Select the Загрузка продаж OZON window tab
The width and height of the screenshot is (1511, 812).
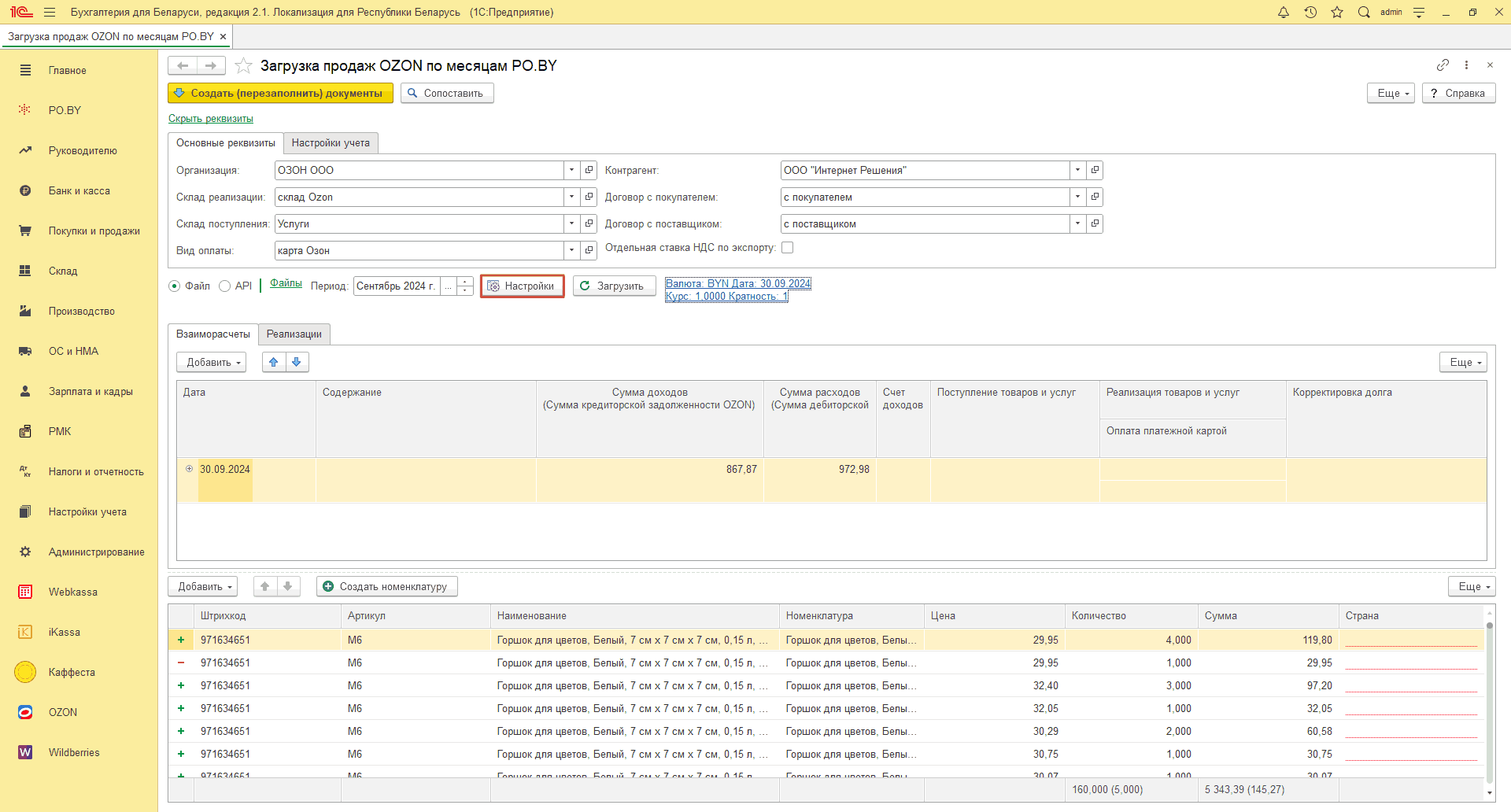(111, 36)
